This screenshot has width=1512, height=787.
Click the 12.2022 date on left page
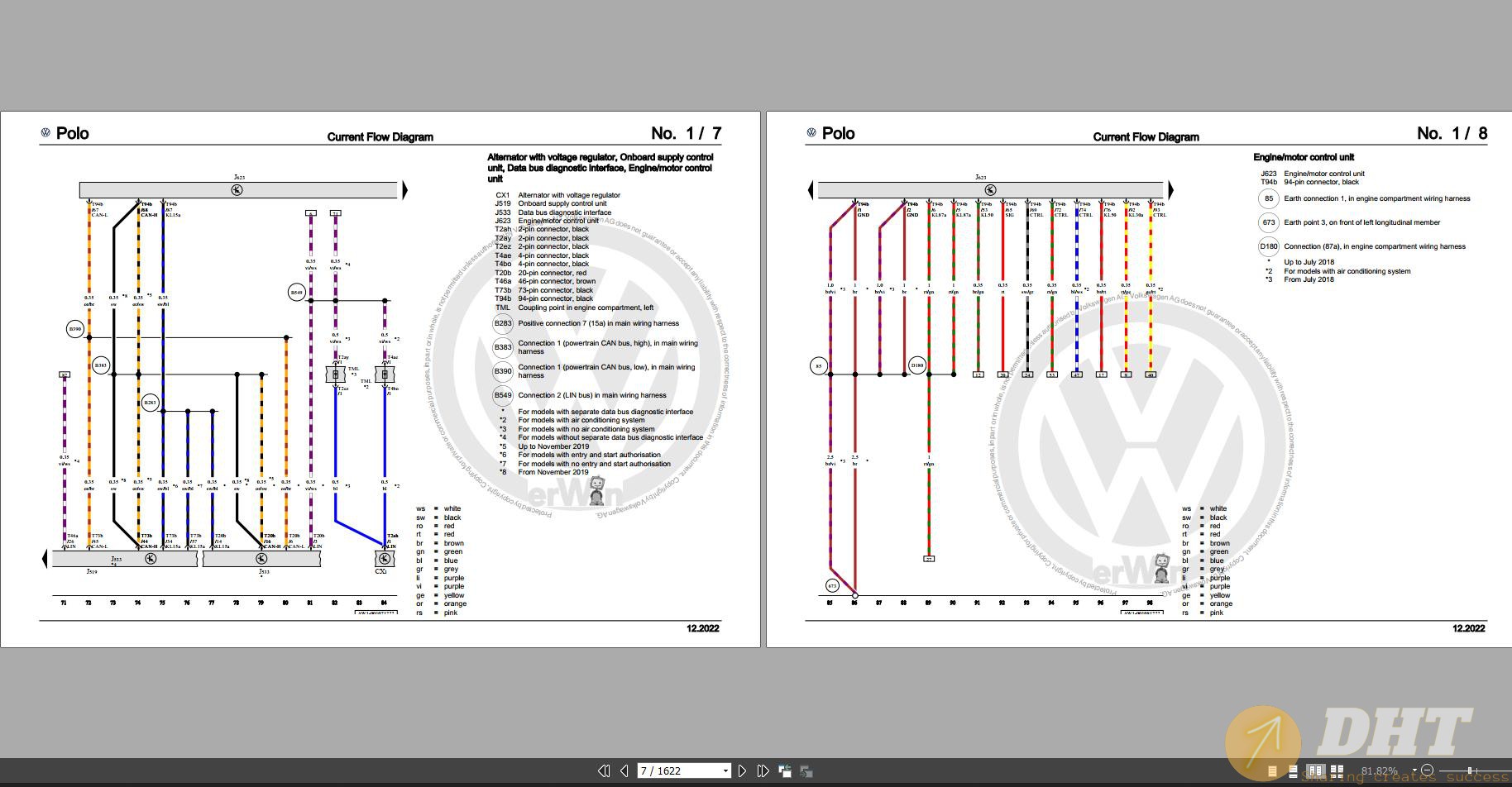click(x=702, y=628)
